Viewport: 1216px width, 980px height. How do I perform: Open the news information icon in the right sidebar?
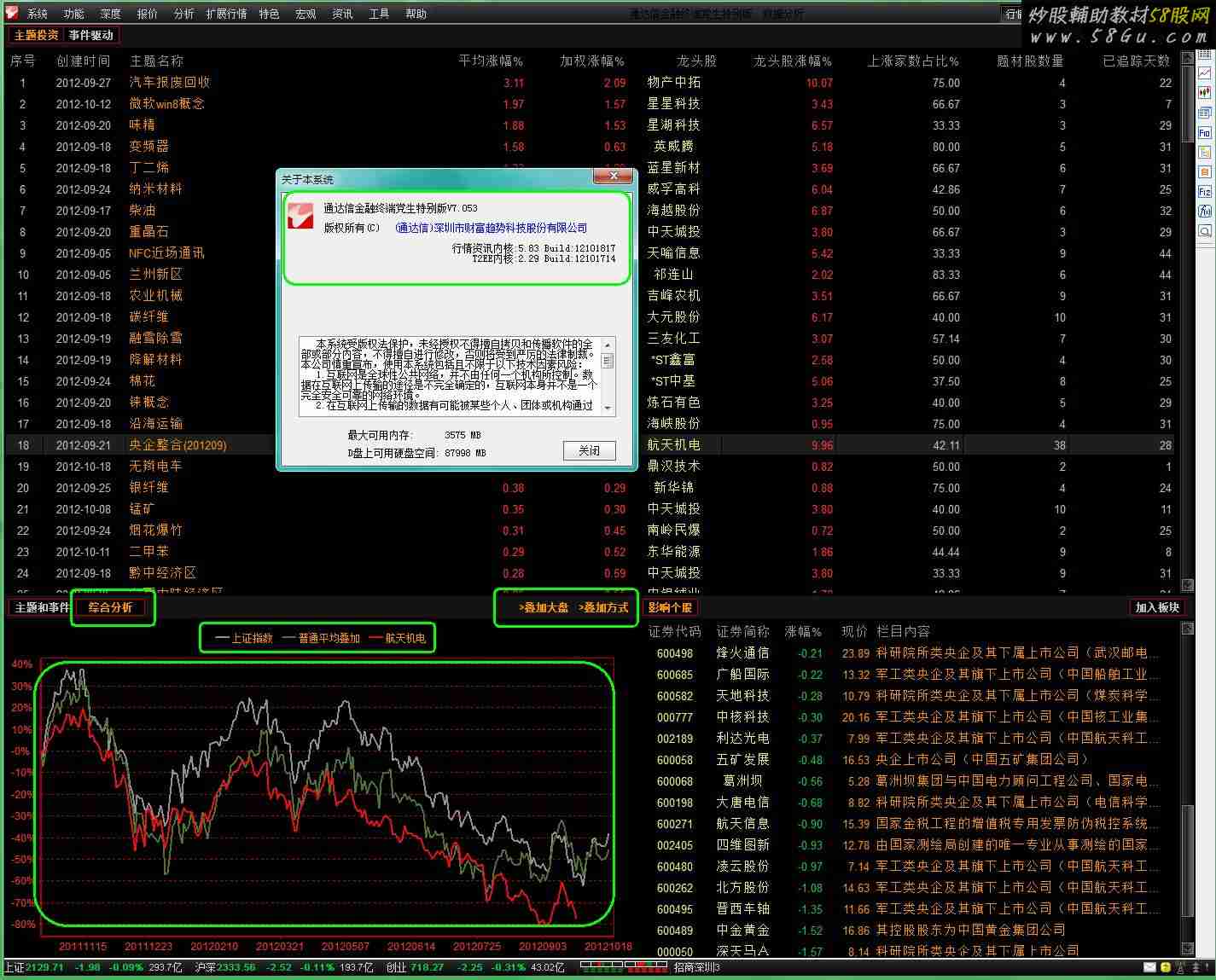[1204, 113]
